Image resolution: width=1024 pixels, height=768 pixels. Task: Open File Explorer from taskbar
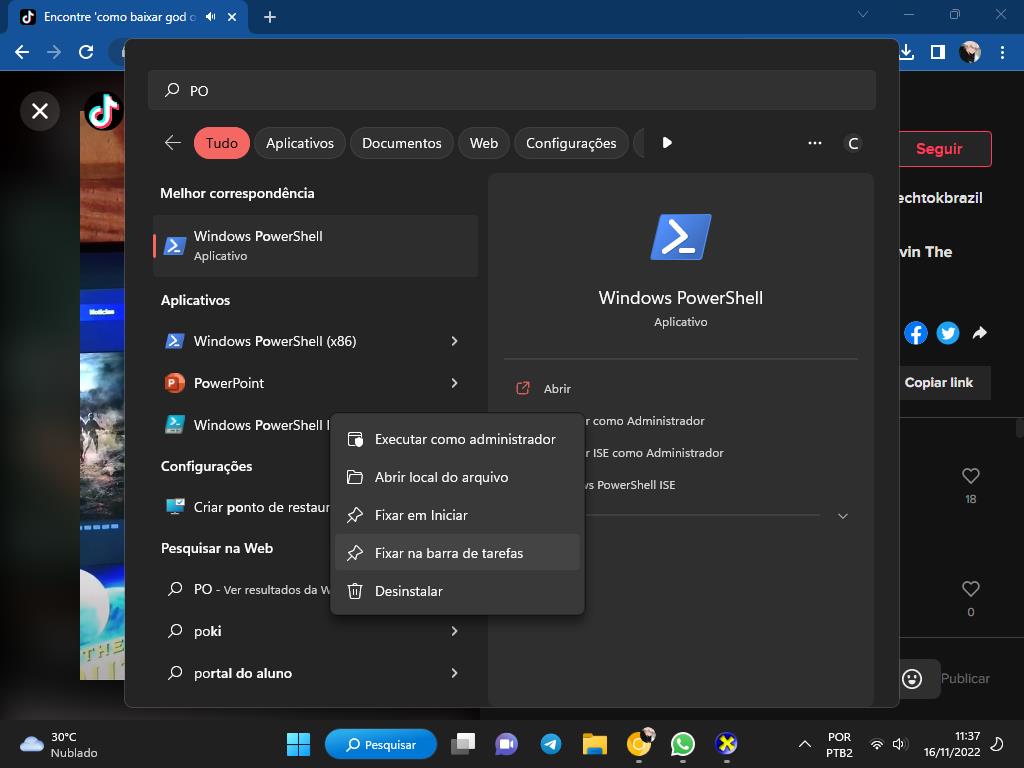[595, 744]
